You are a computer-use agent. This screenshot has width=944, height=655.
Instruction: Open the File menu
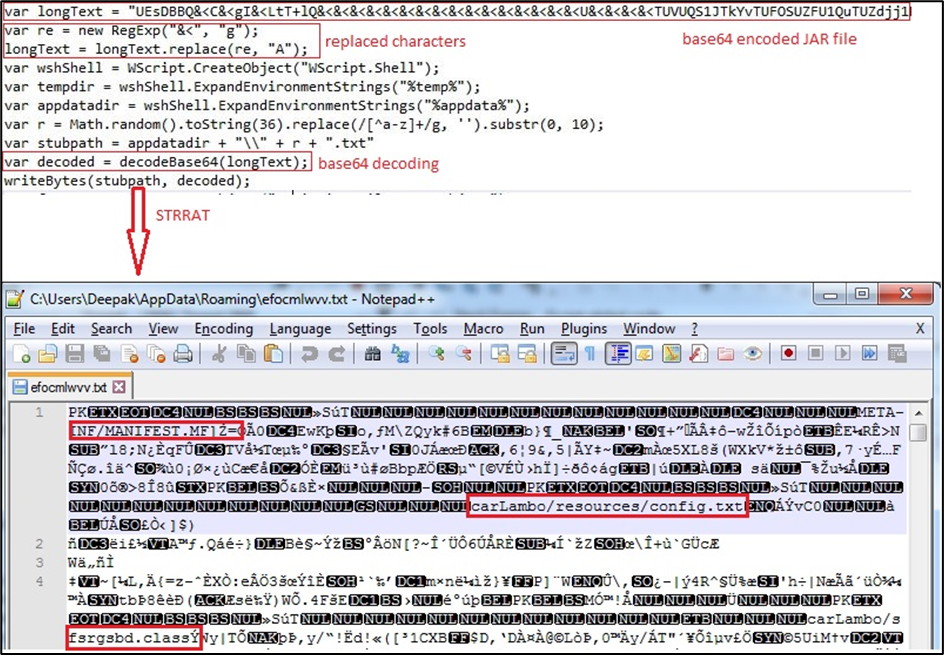click(x=24, y=329)
